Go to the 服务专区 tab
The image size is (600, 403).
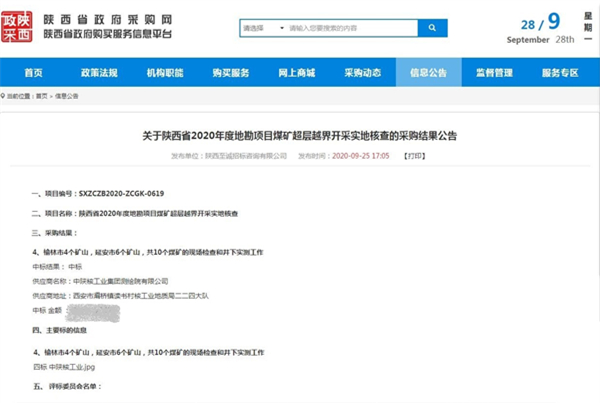561,73
